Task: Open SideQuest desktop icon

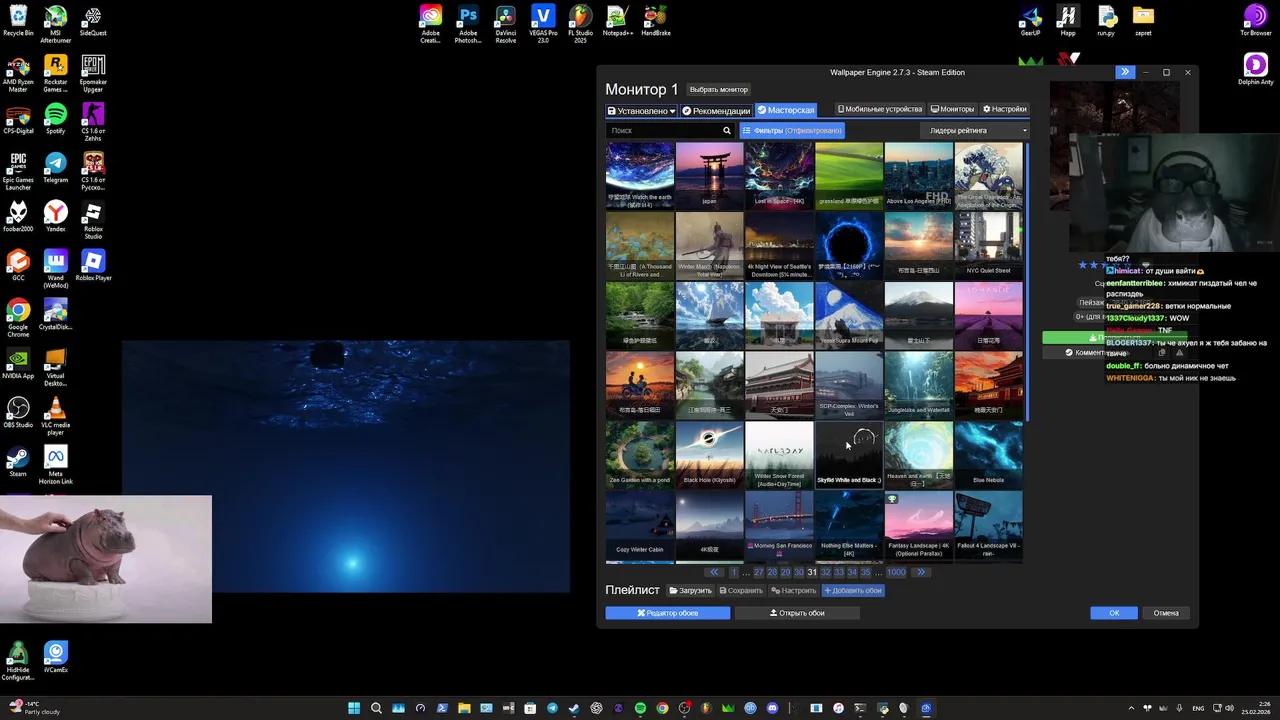Action: [x=93, y=20]
